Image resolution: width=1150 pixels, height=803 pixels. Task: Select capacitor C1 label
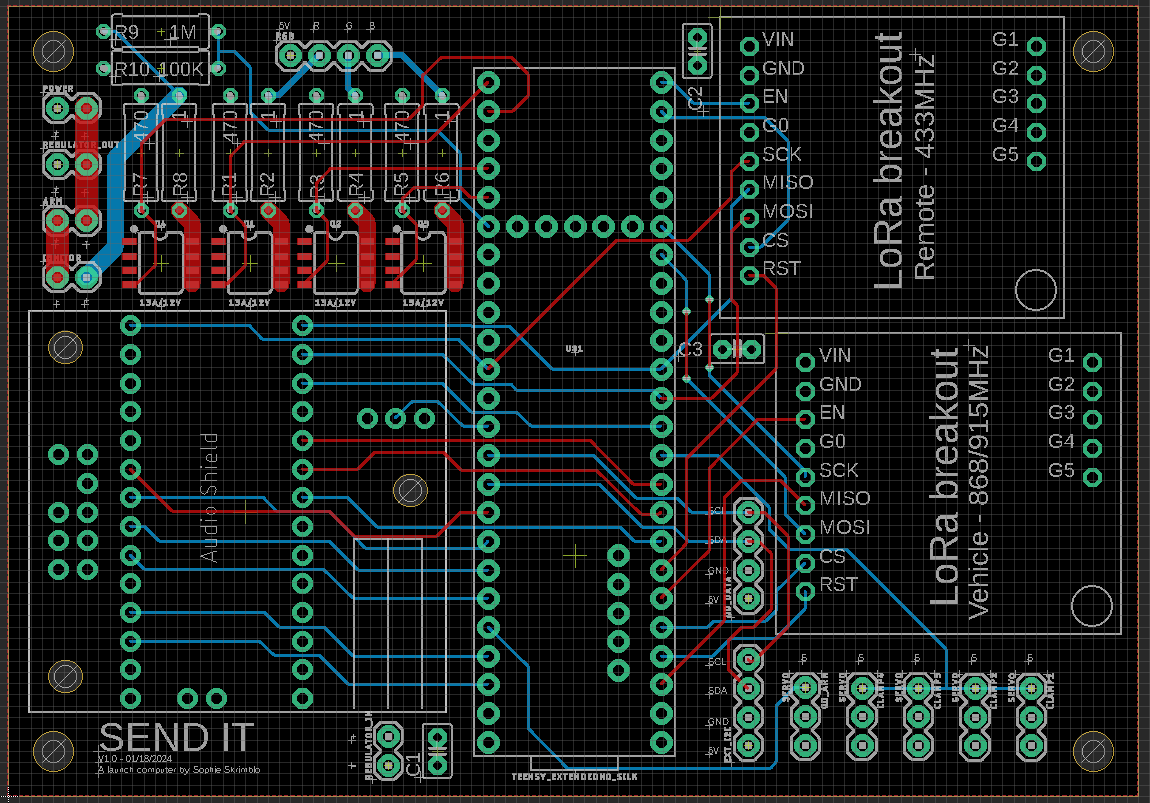414,763
